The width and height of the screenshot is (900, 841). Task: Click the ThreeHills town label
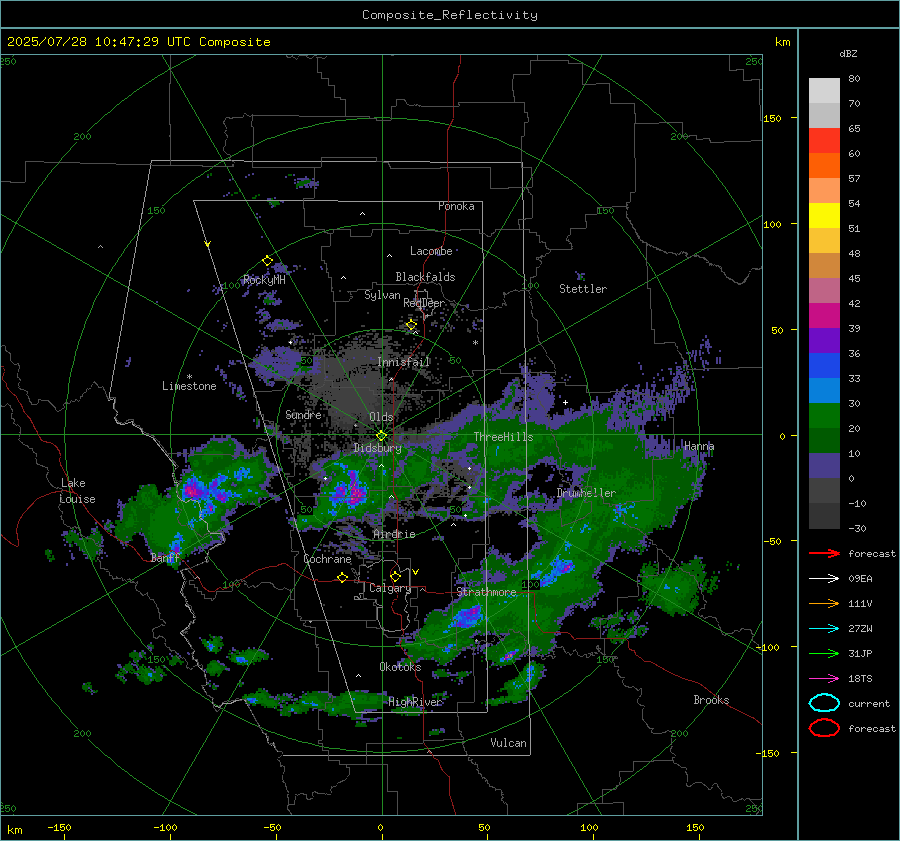(503, 437)
